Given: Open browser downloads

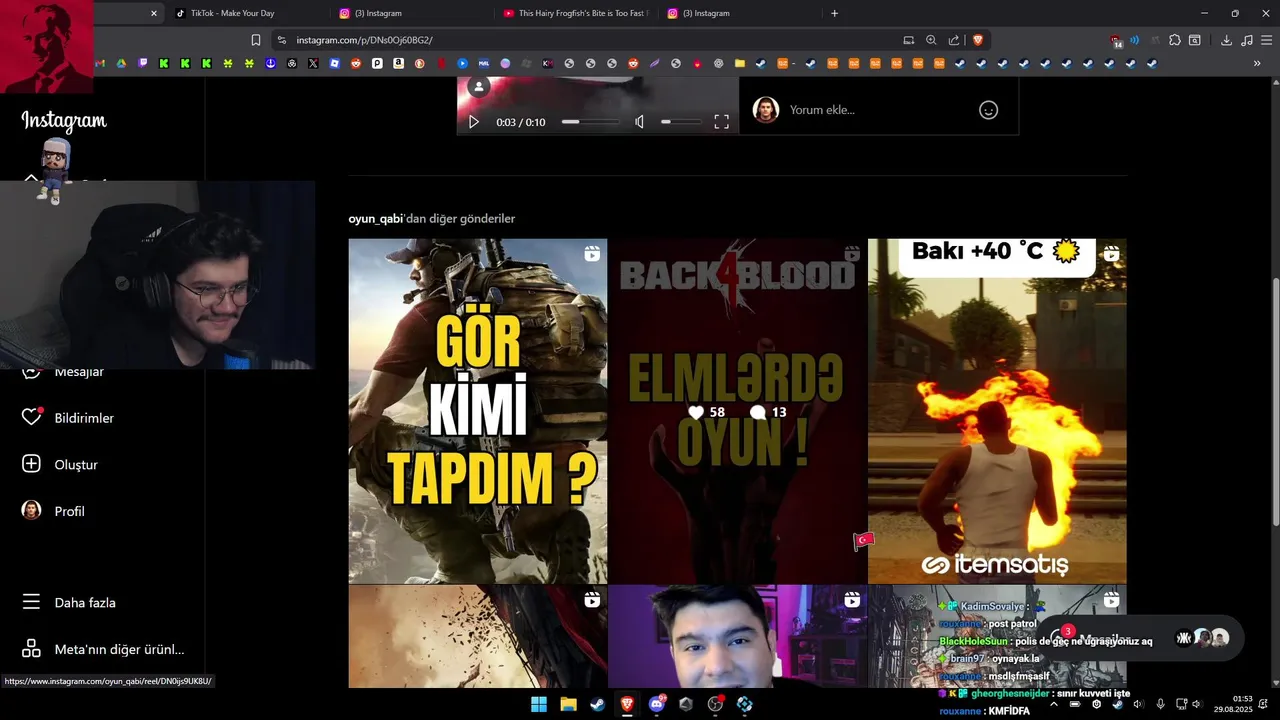Looking at the screenshot, I should tap(1226, 40).
